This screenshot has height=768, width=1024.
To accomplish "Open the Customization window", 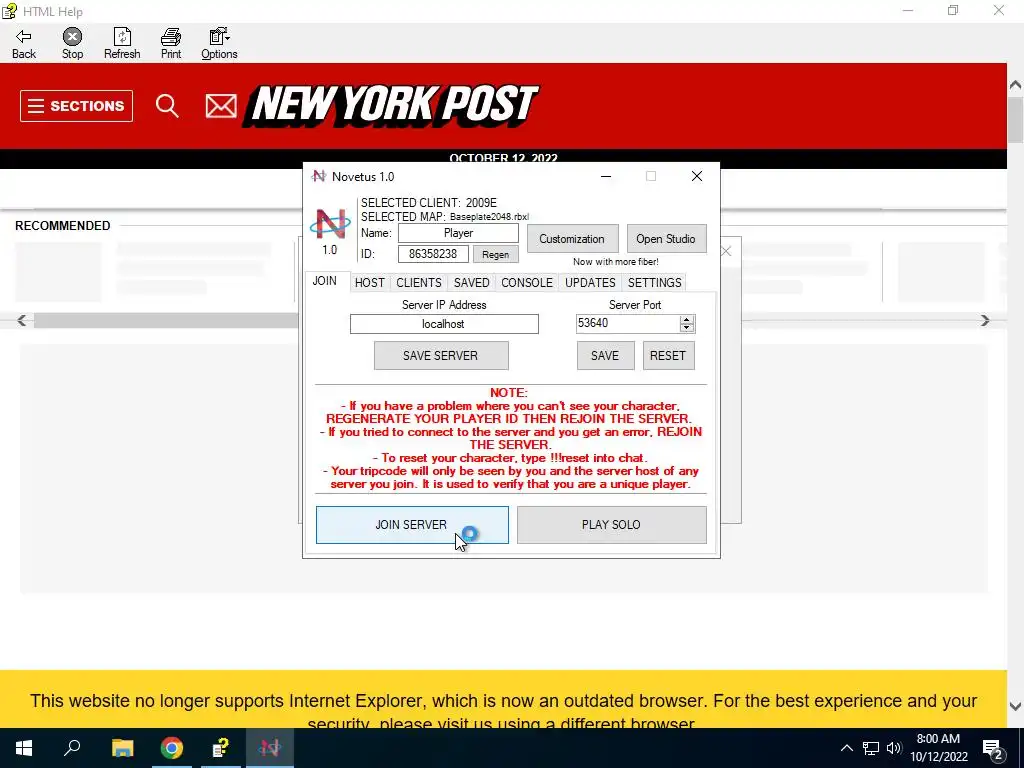I will coord(572,239).
